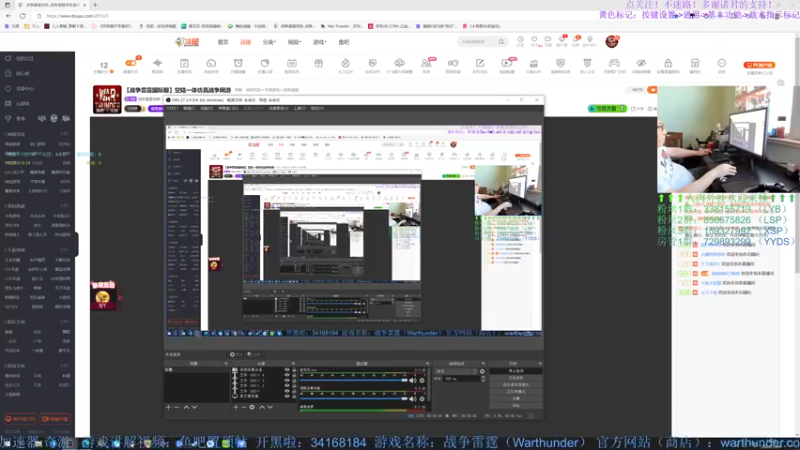Viewport: 800px width, 450px height.
Task: Open the pencil edit icon in streamer toolbar
Action: (480, 63)
